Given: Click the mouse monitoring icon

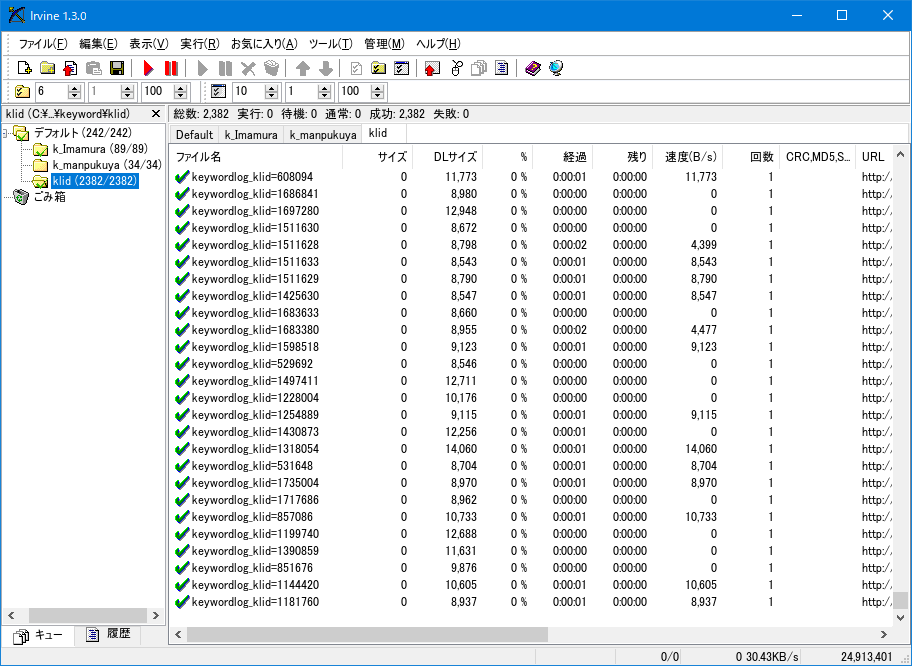Looking at the screenshot, I should (x=456, y=69).
